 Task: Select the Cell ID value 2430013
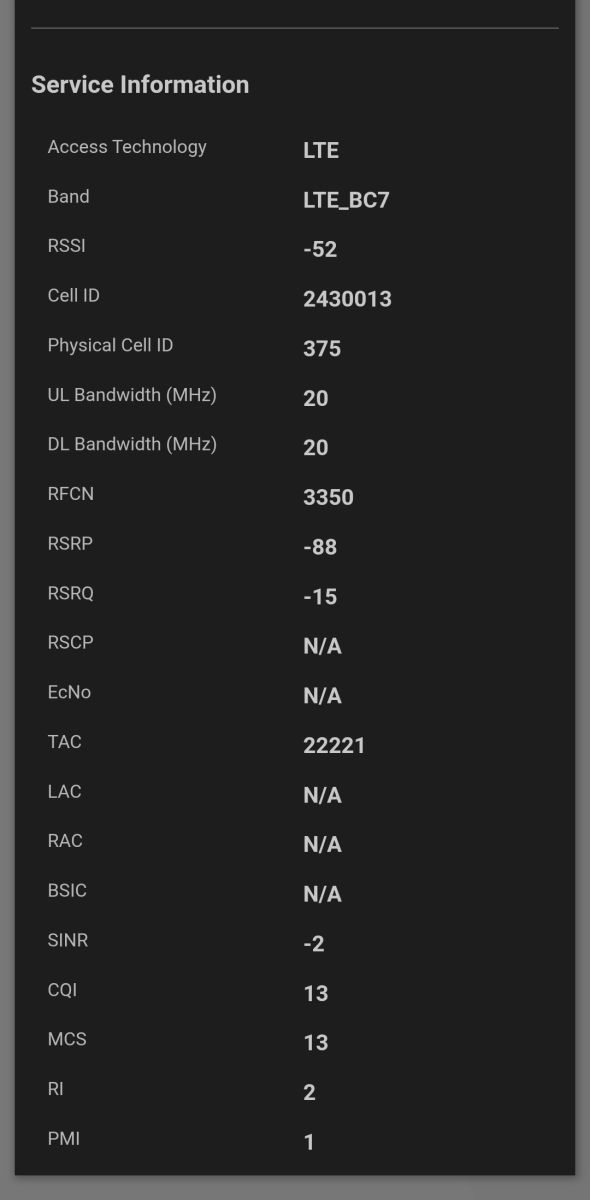(347, 299)
